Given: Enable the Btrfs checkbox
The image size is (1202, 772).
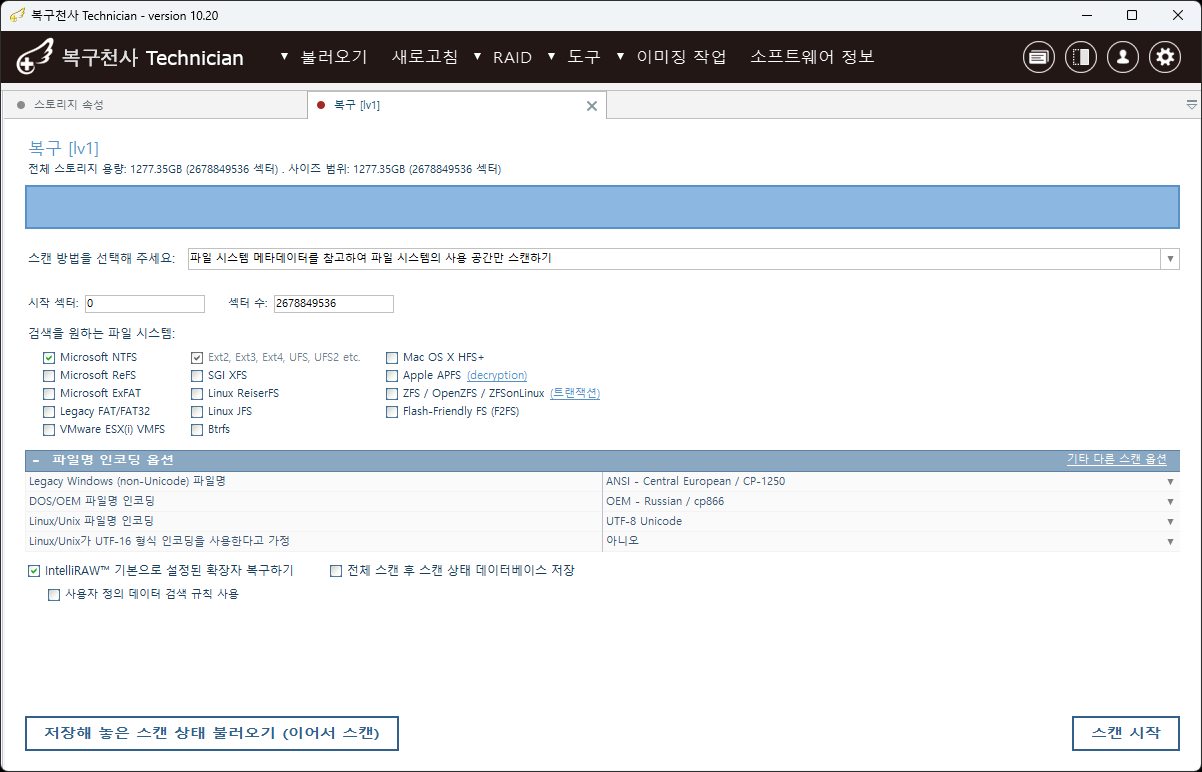Looking at the screenshot, I should (x=197, y=429).
